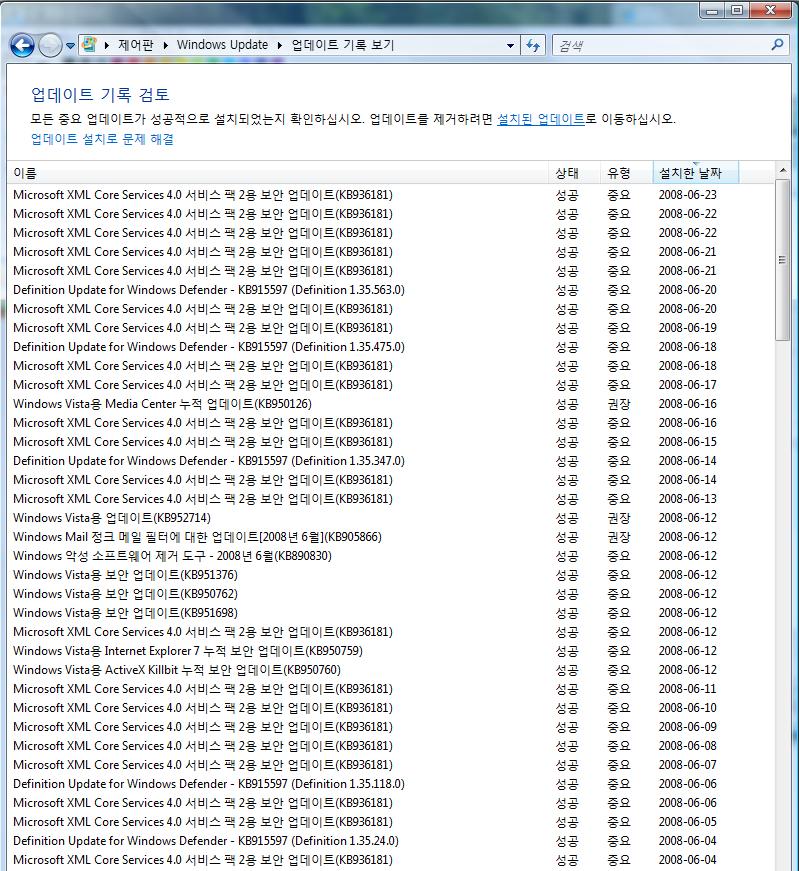Sort by the 상태 column header
799x871 pixels.
(575, 173)
